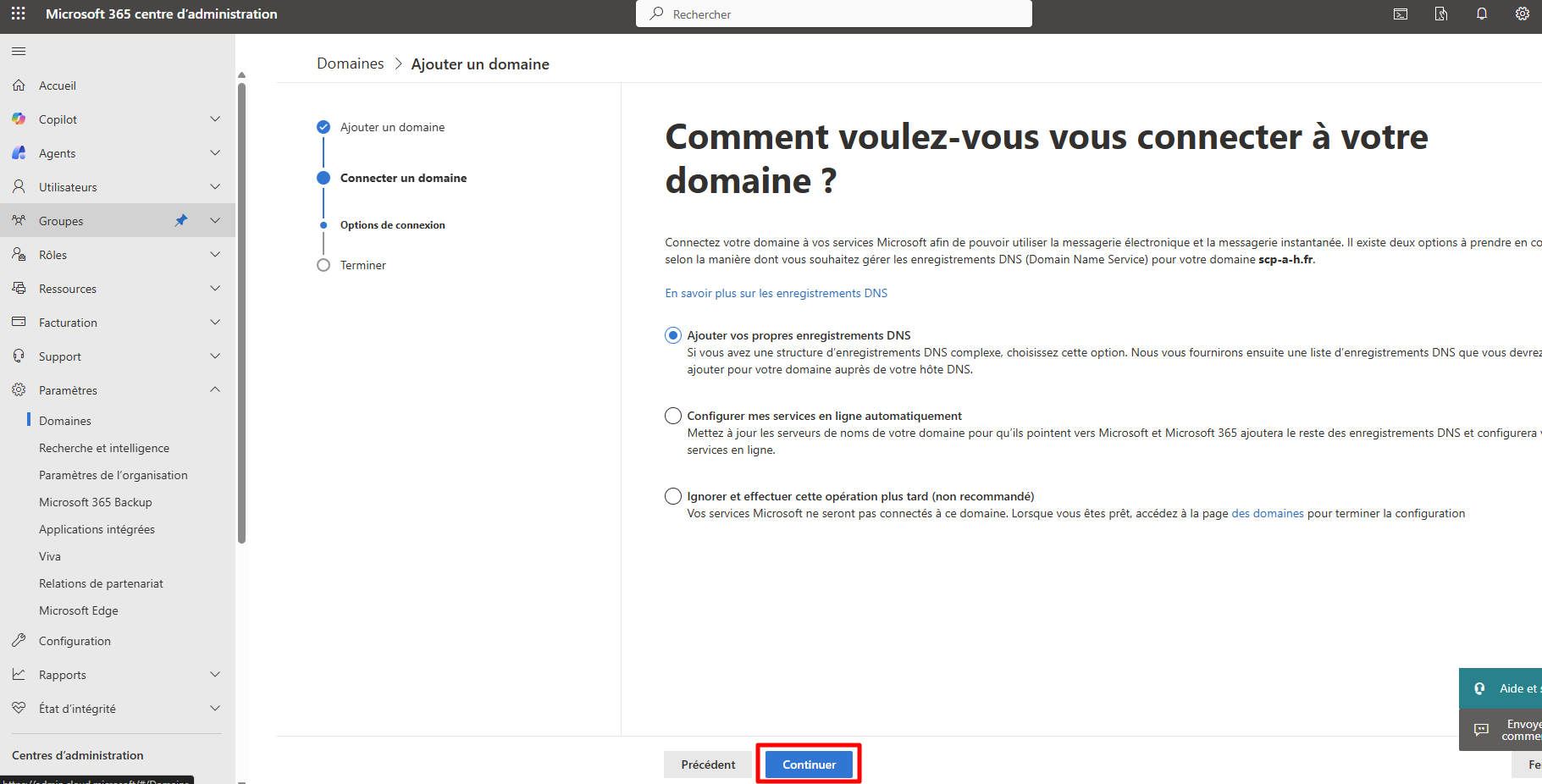Screen dimensions: 1542x784
Task: Open the 'des domaines' page link
Action: [x=1268, y=513]
